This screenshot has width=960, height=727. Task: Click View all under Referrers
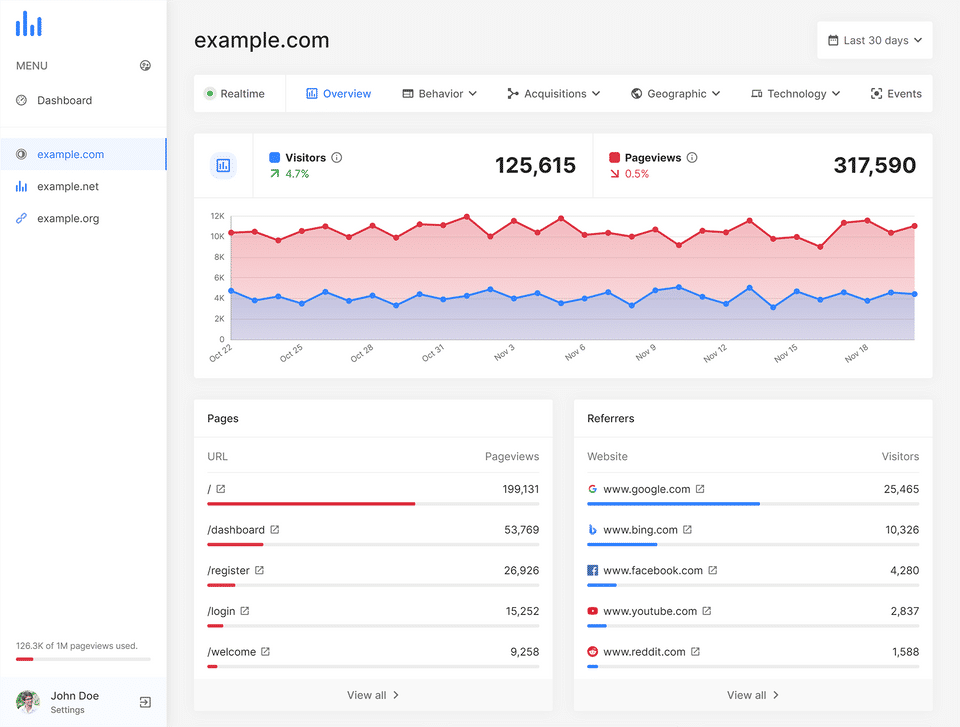point(753,695)
